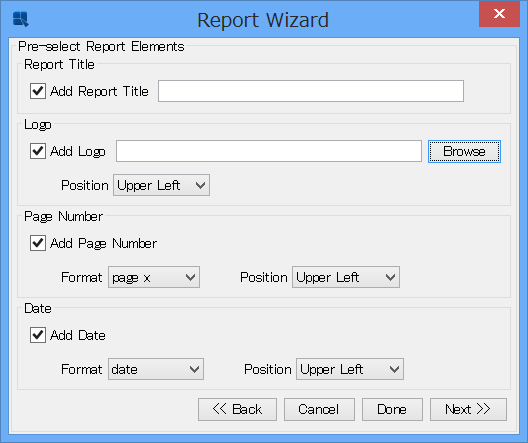
Task: Click the Pre-select Report Elements heading
Action: (101, 46)
